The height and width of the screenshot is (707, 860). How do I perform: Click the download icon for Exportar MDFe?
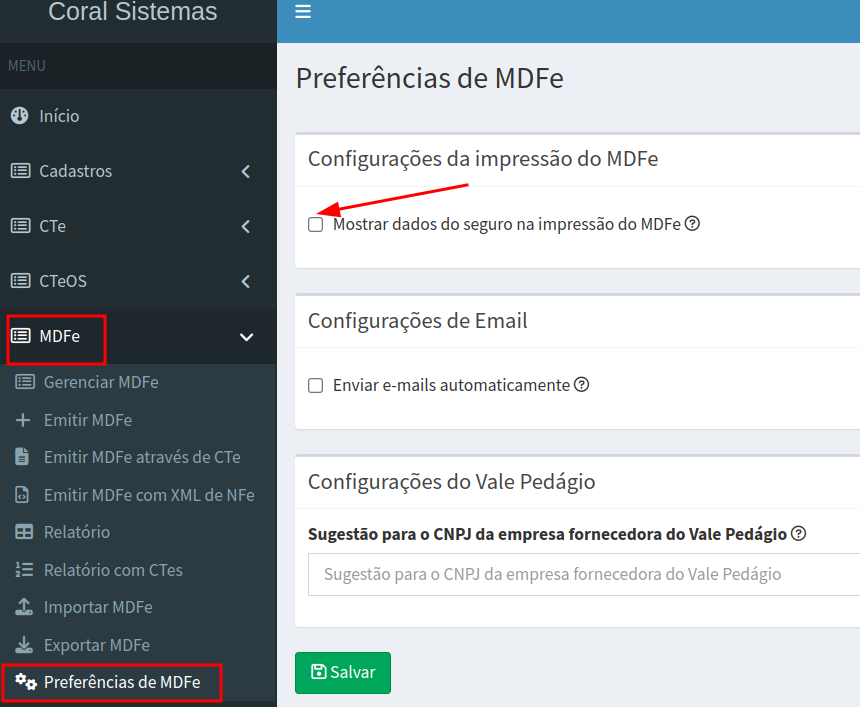click(x=24, y=645)
